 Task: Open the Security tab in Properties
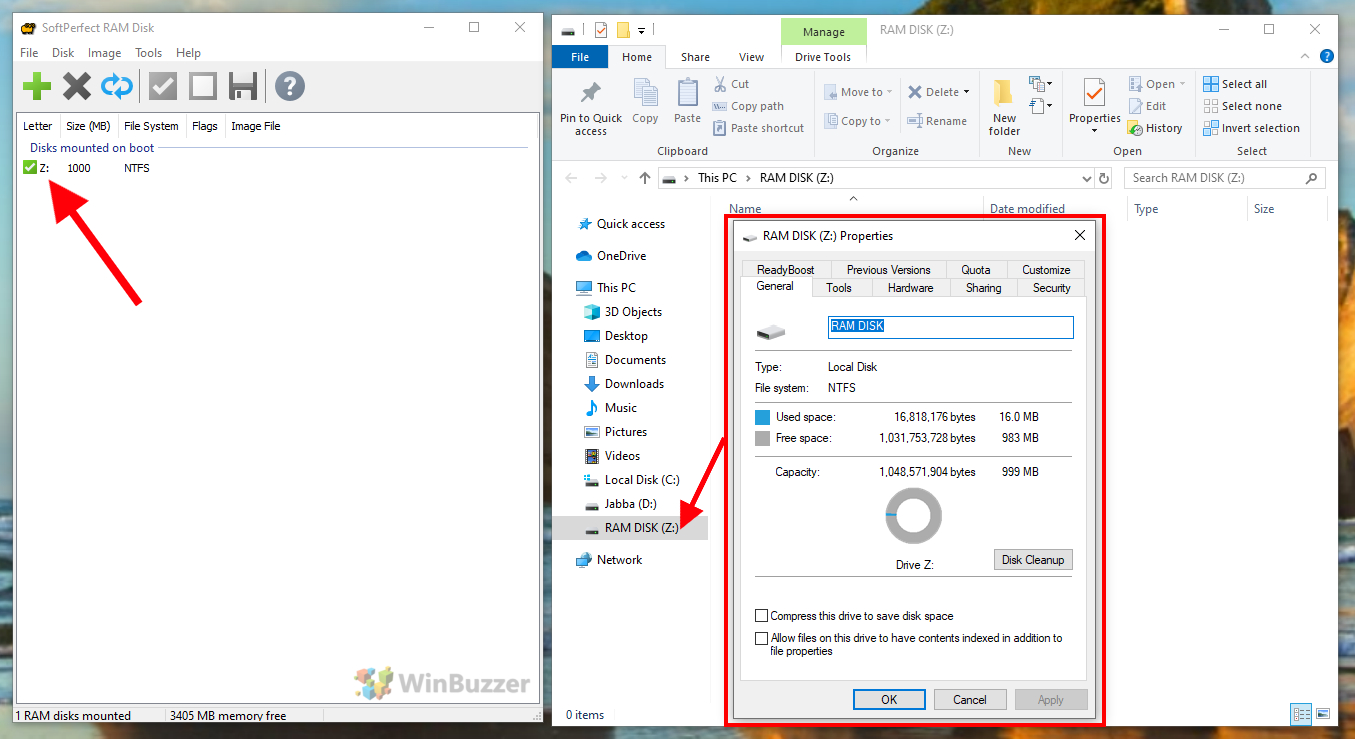[x=1051, y=288]
